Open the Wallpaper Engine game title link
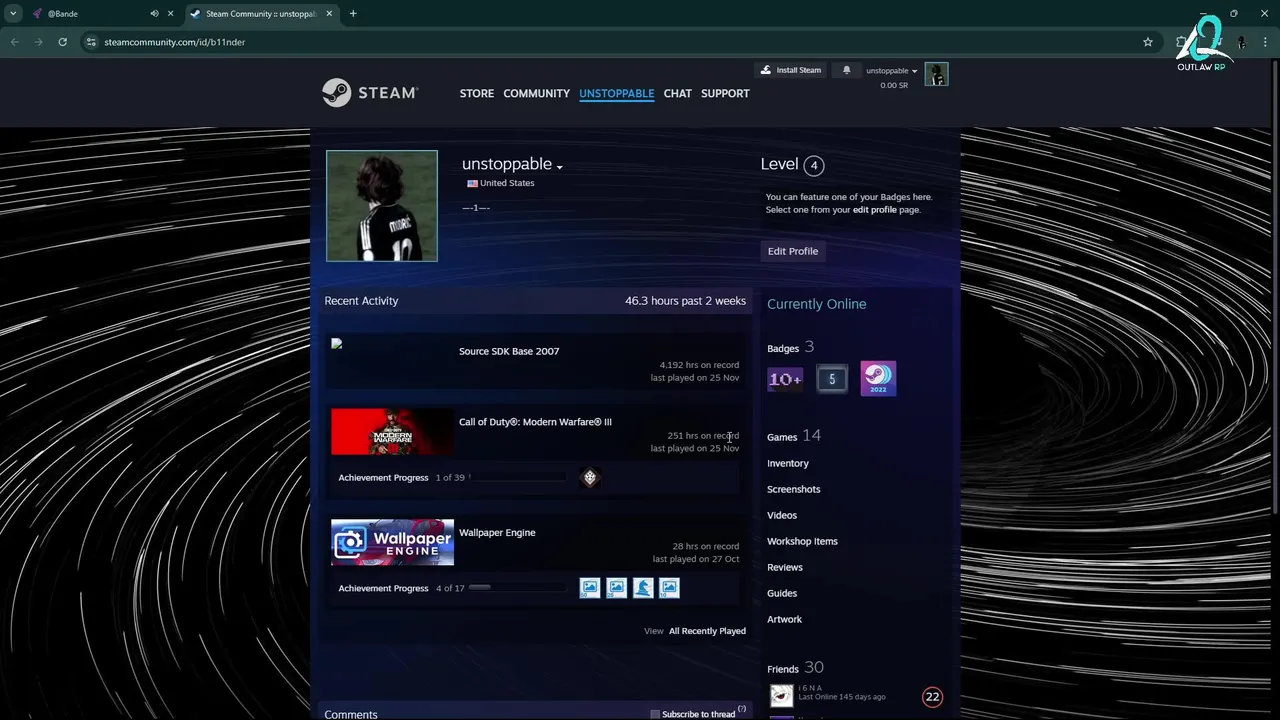 497,532
